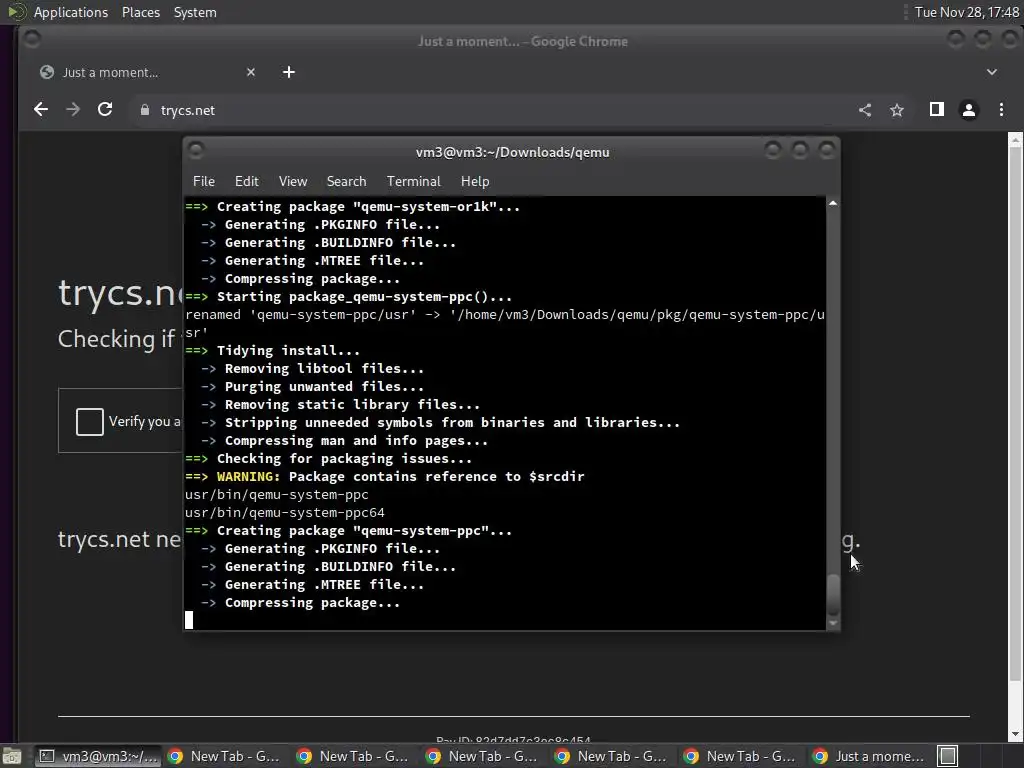The width and height of the screenshot is (1024, 768).
Task: Open Chrome side panel icon
Action: pyautogui.click(x=936, y=110)
